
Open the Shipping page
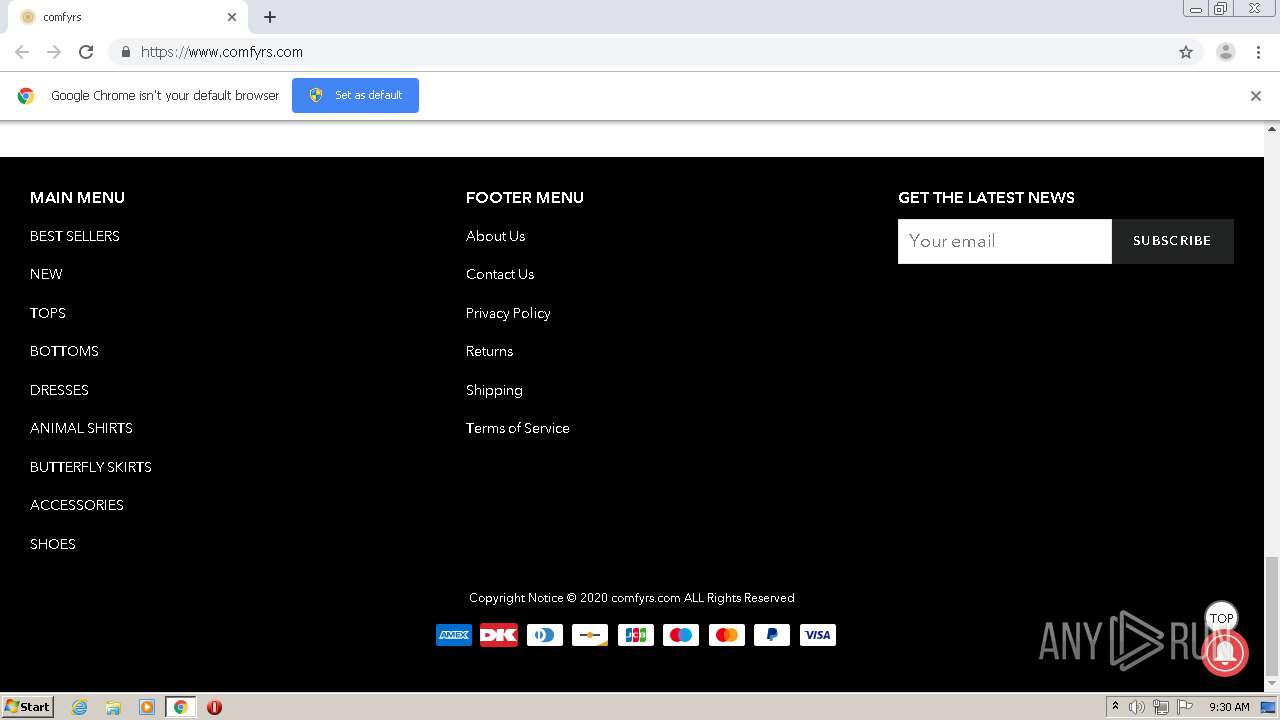494,390
